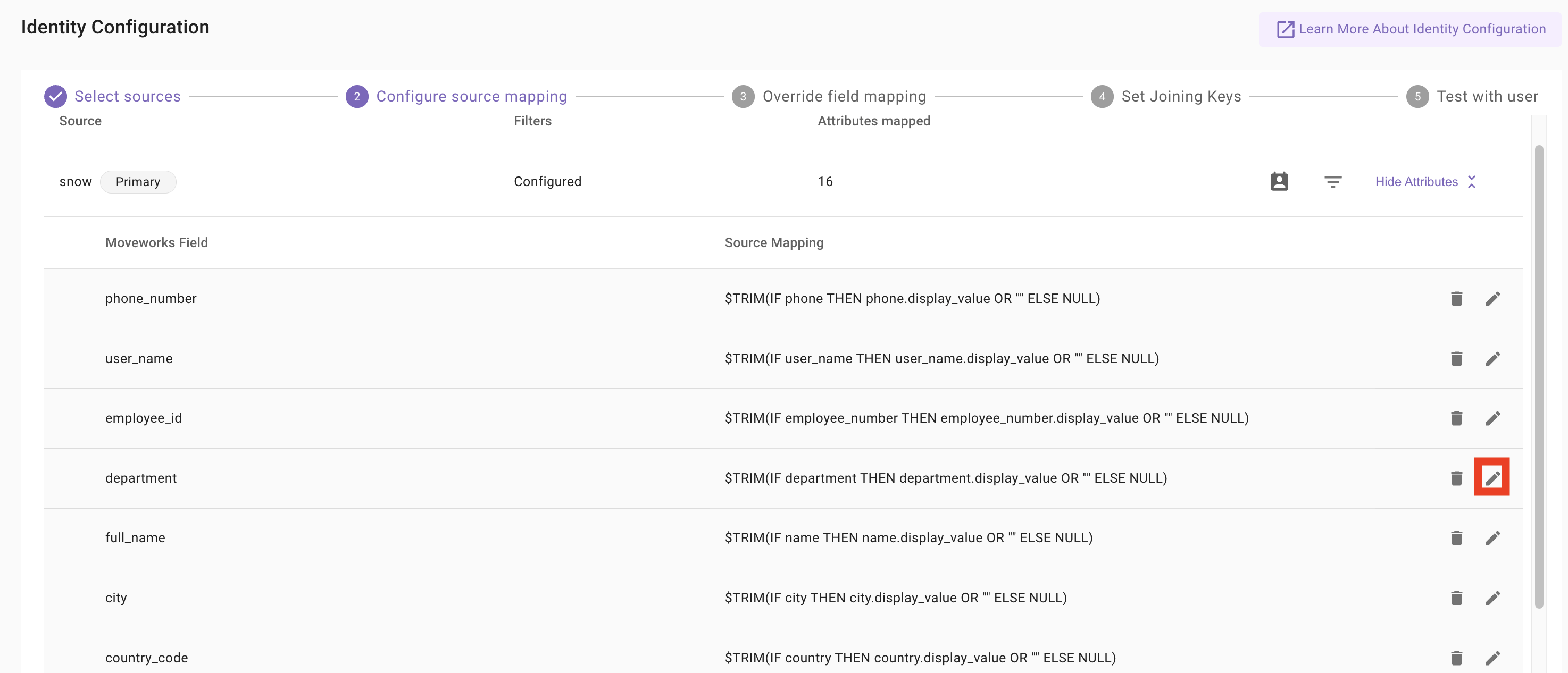This screenshot has width=1568, height=673.
Task: Edit the full_name mapping
Action: pos(1492,538)
